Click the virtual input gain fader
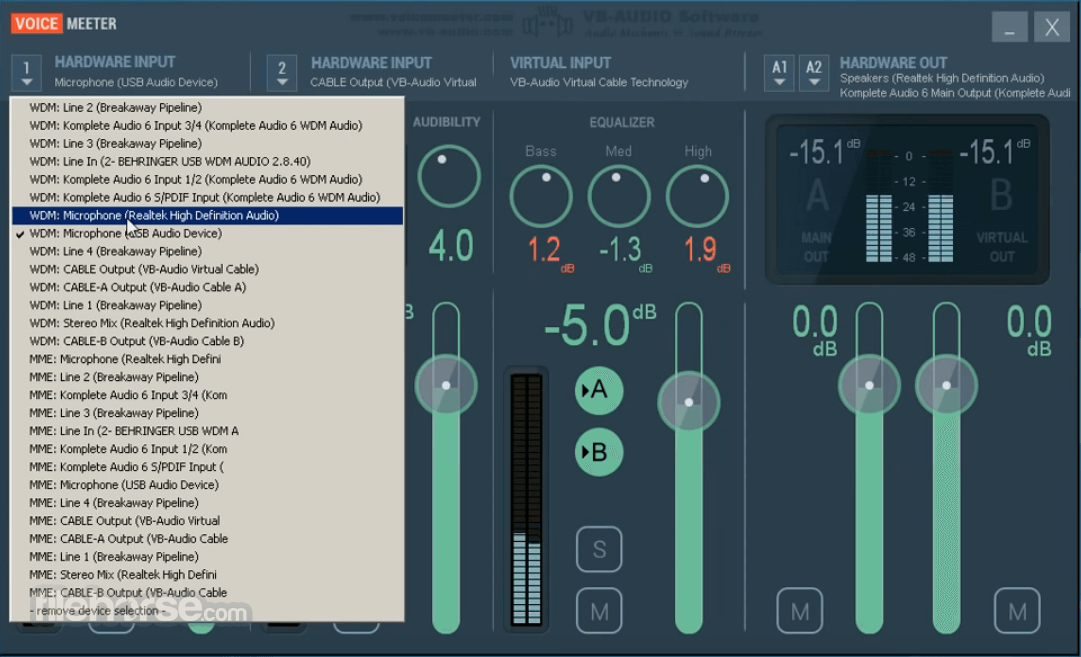1081x657 pixels. click(689, 403)
